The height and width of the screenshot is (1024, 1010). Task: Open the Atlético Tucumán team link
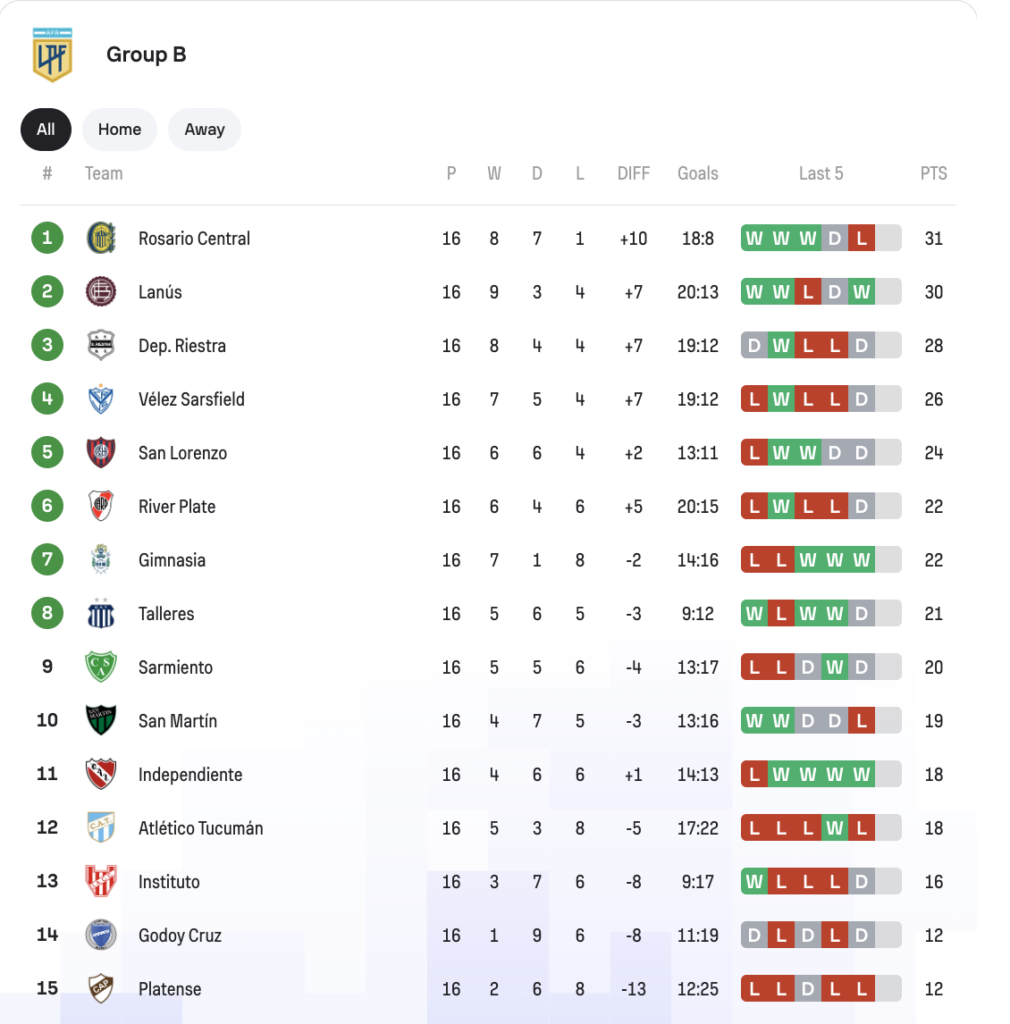point(200,828)
